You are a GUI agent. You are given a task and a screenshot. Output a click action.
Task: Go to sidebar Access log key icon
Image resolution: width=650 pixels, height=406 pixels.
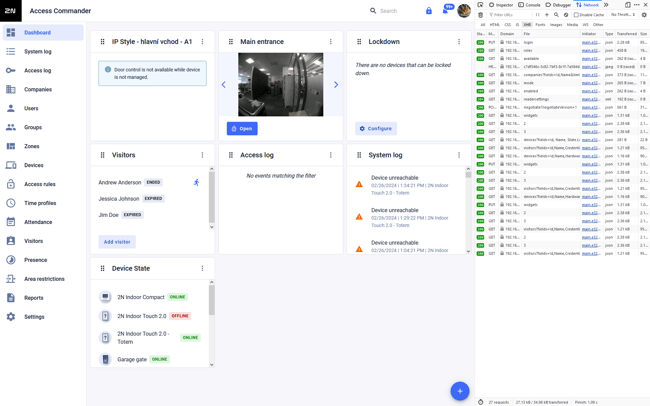click(x=11, y=71)
